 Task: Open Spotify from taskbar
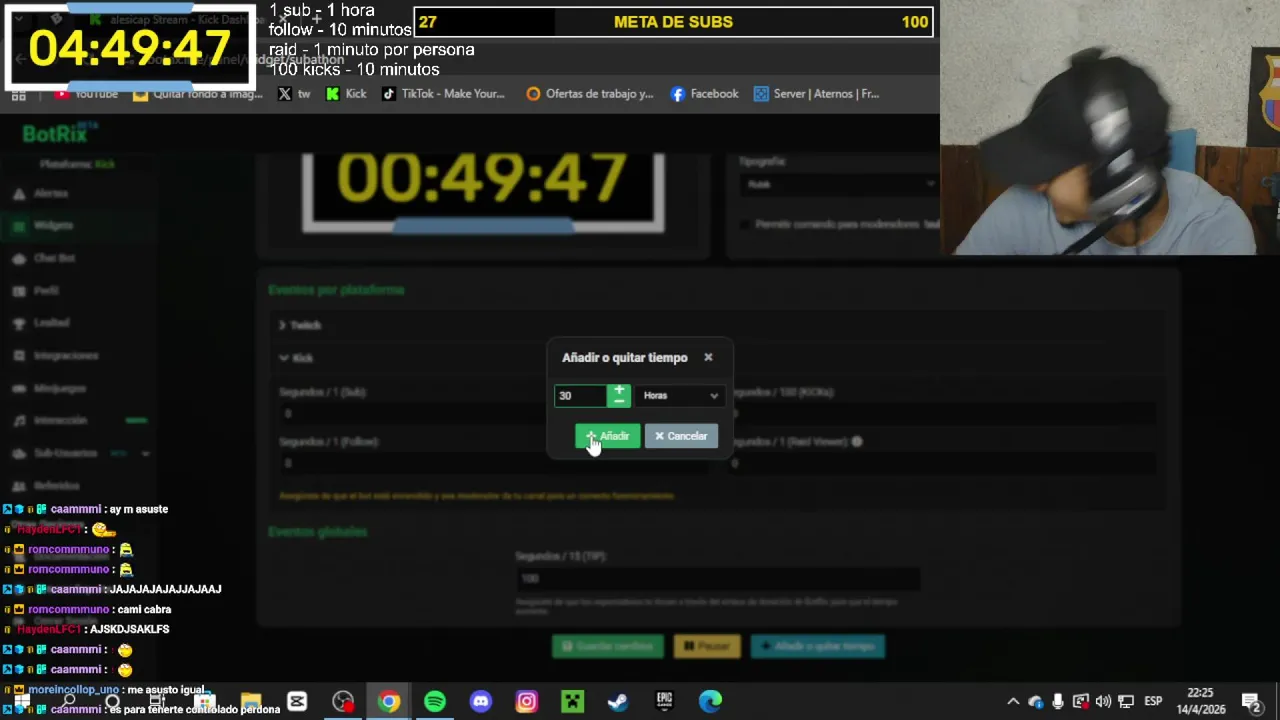(435, 702)
